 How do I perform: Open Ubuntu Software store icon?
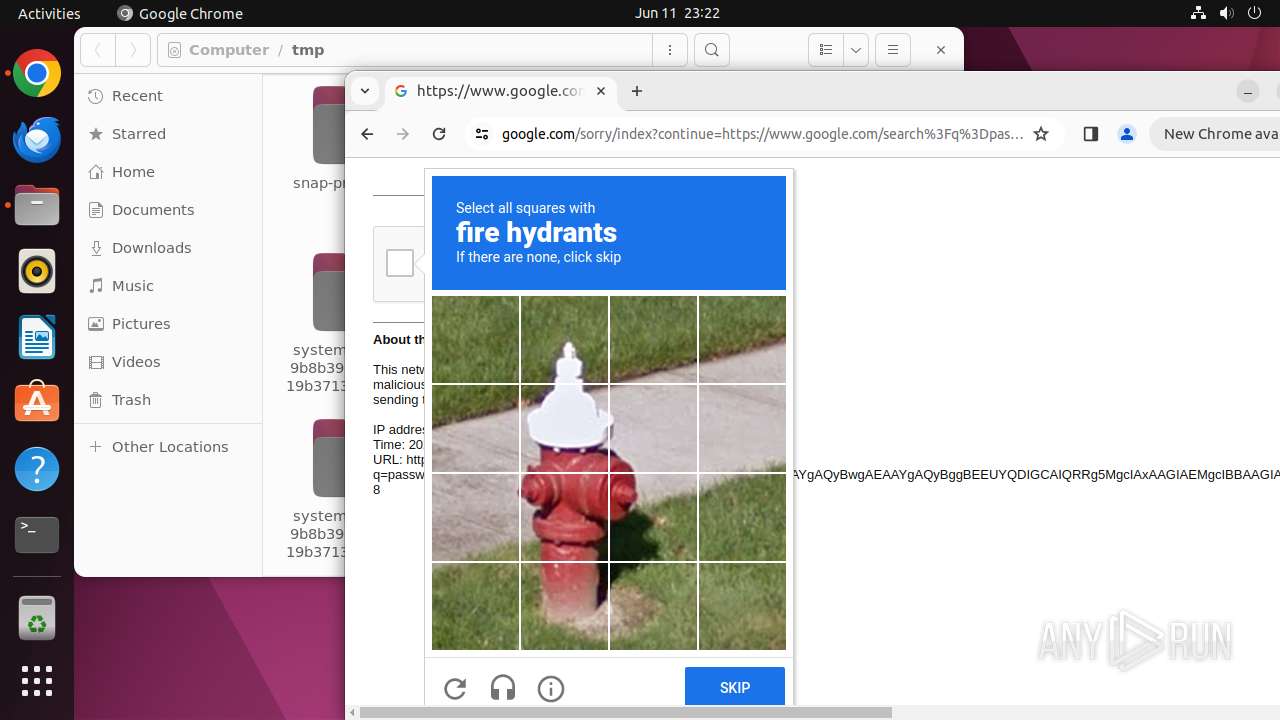pyautogui.click(x=37, y=403)
